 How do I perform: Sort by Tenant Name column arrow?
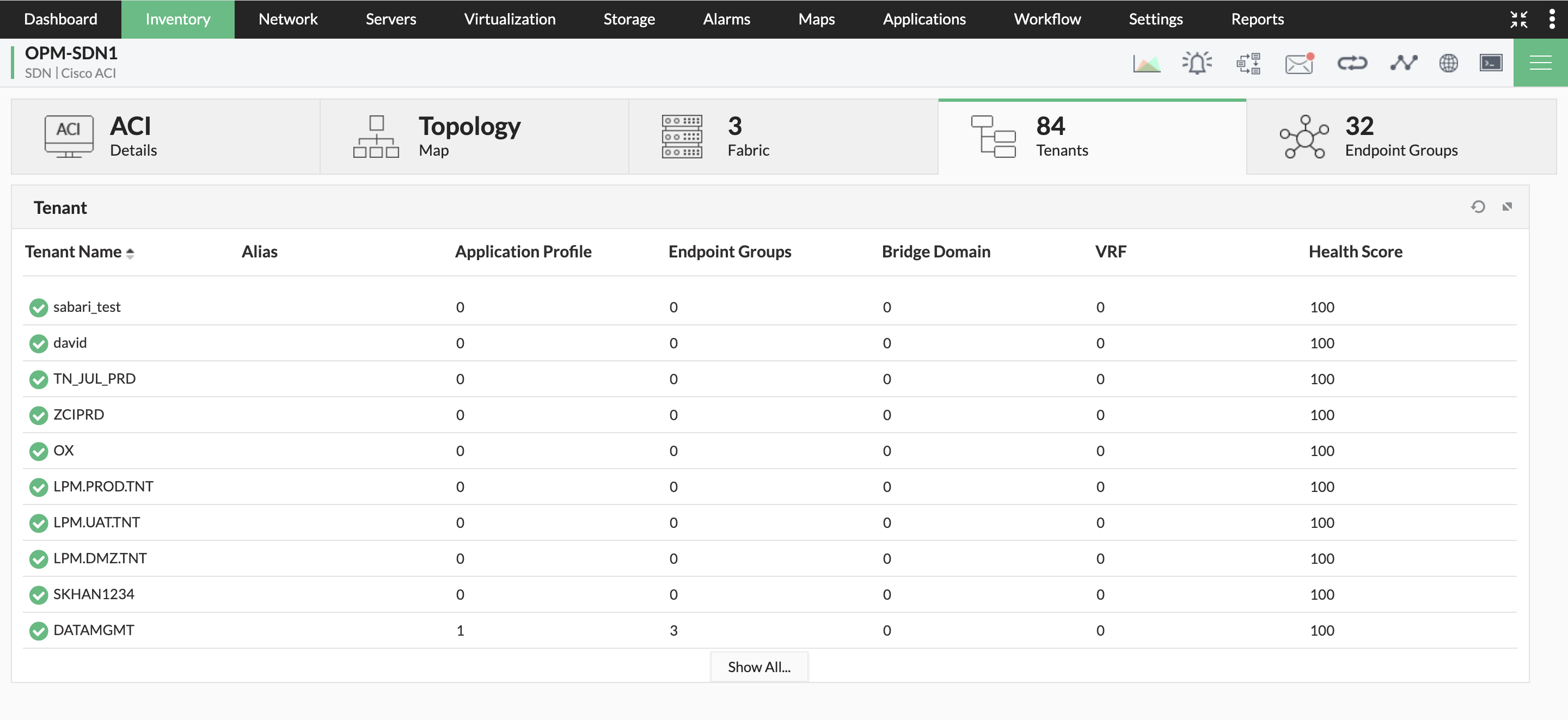pos(130,253)
